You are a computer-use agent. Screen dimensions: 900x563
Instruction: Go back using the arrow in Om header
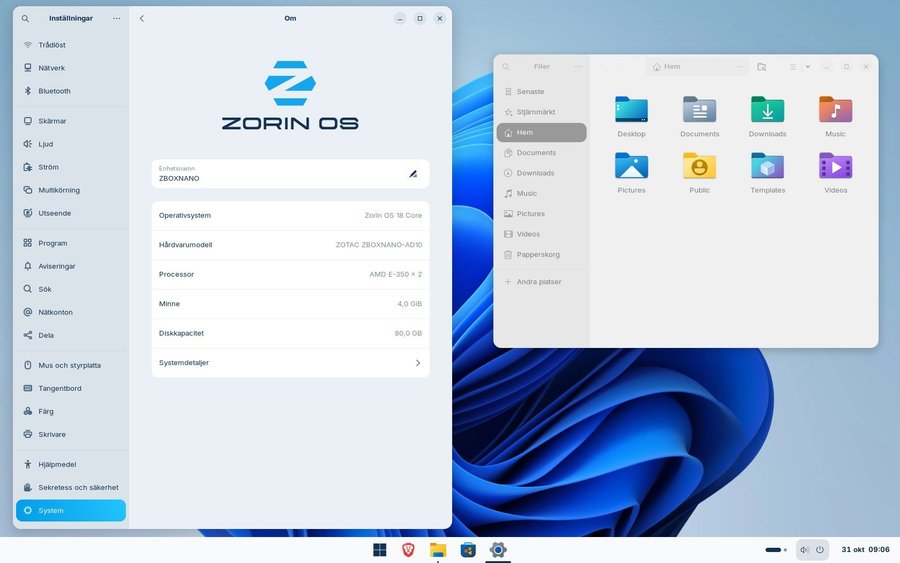[142, 18]
